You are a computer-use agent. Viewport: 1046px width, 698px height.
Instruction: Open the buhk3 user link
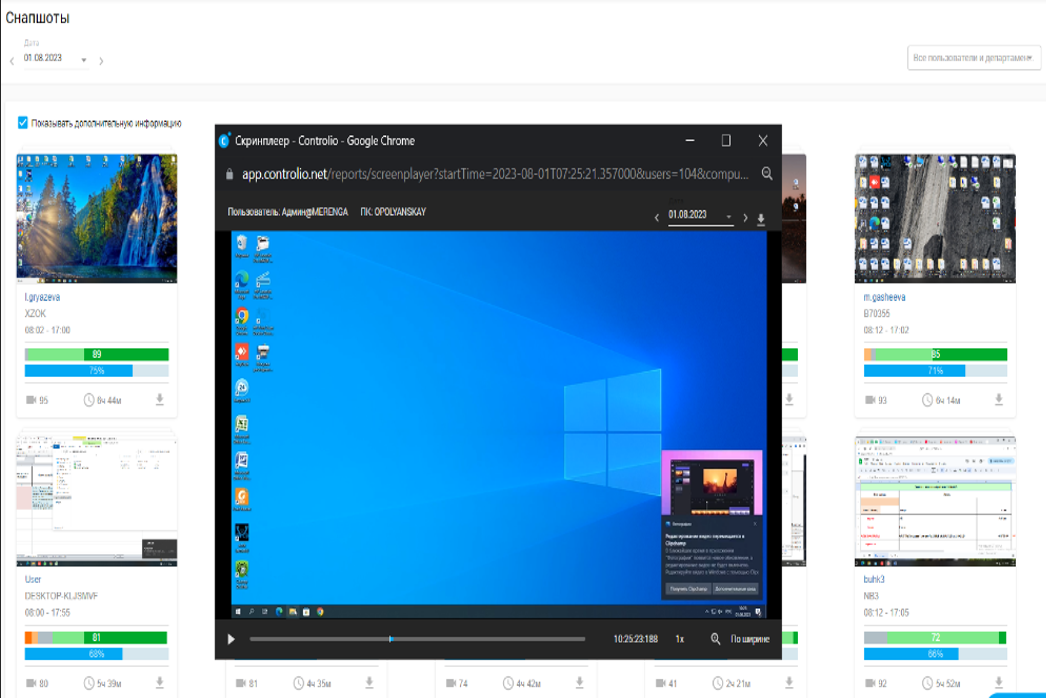coord(874,579)
